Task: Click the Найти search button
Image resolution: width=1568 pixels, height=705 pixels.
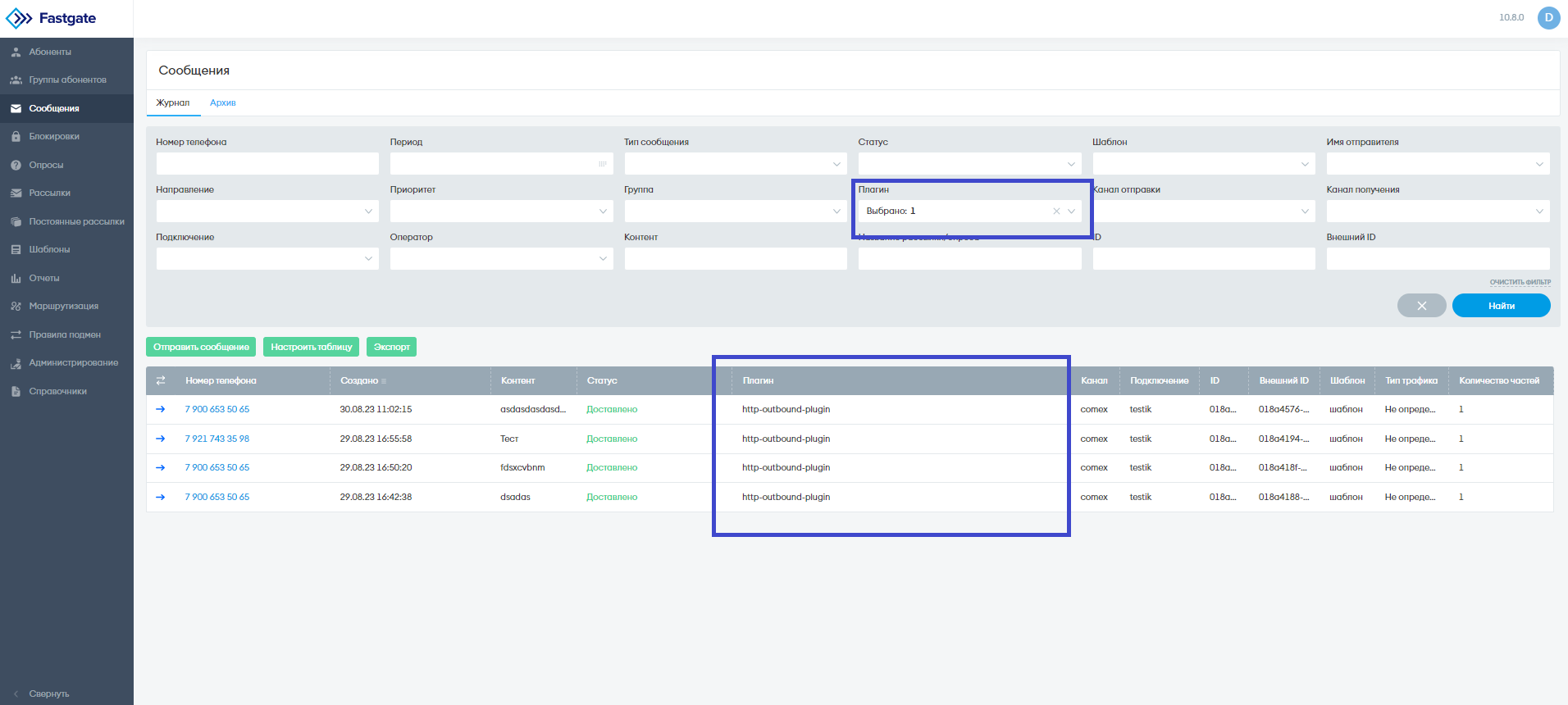Action: [1501, 306]
